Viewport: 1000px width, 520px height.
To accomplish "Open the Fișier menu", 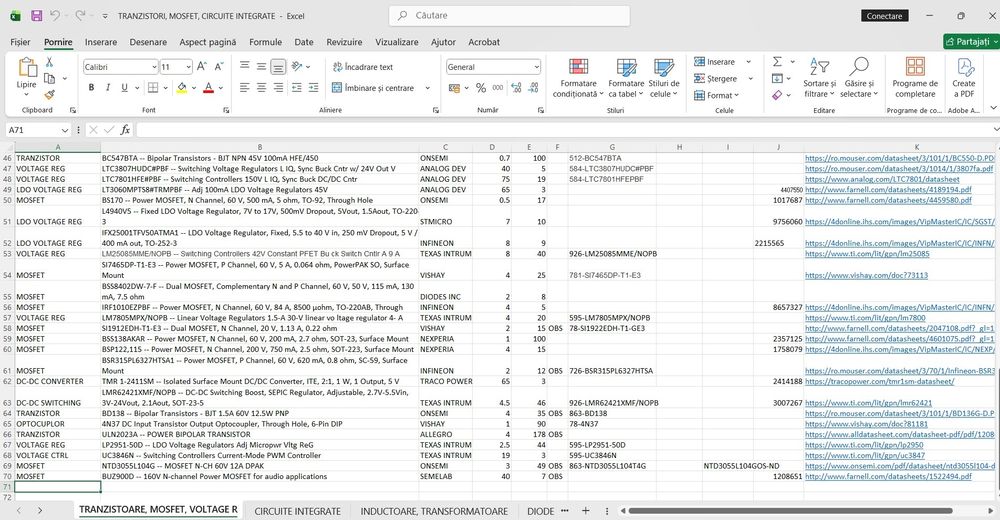I will coord(20,42).
